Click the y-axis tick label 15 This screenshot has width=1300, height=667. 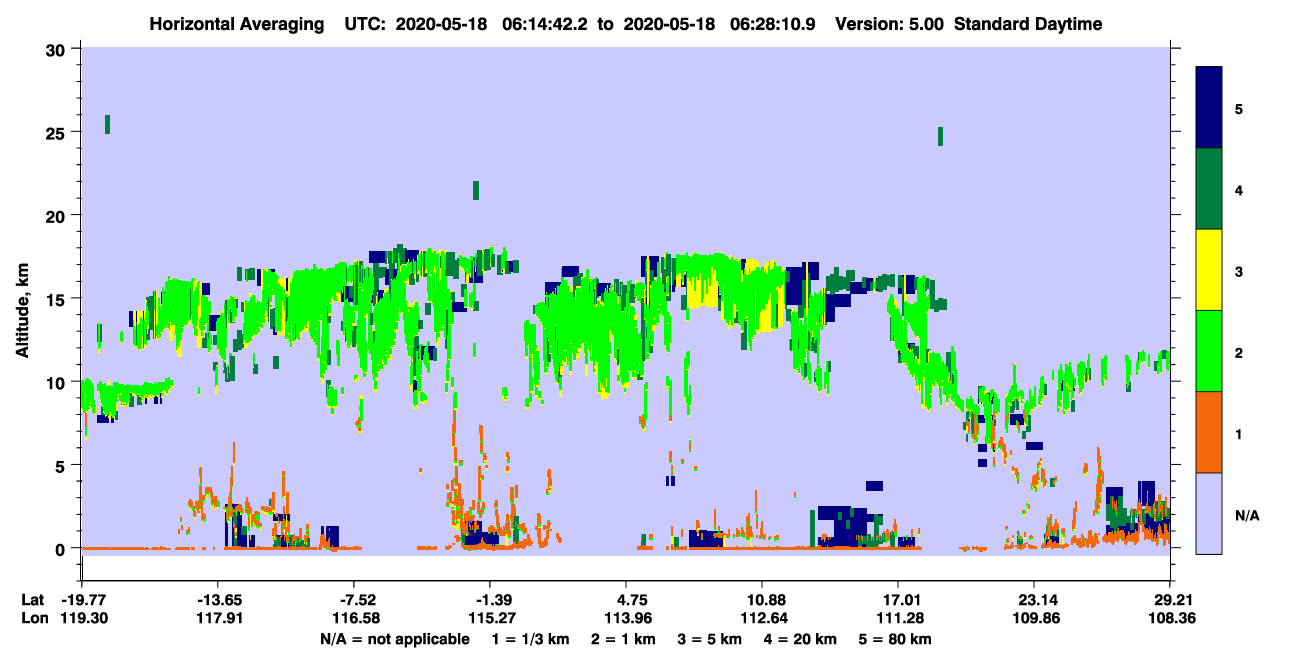[x=57, y=298]
